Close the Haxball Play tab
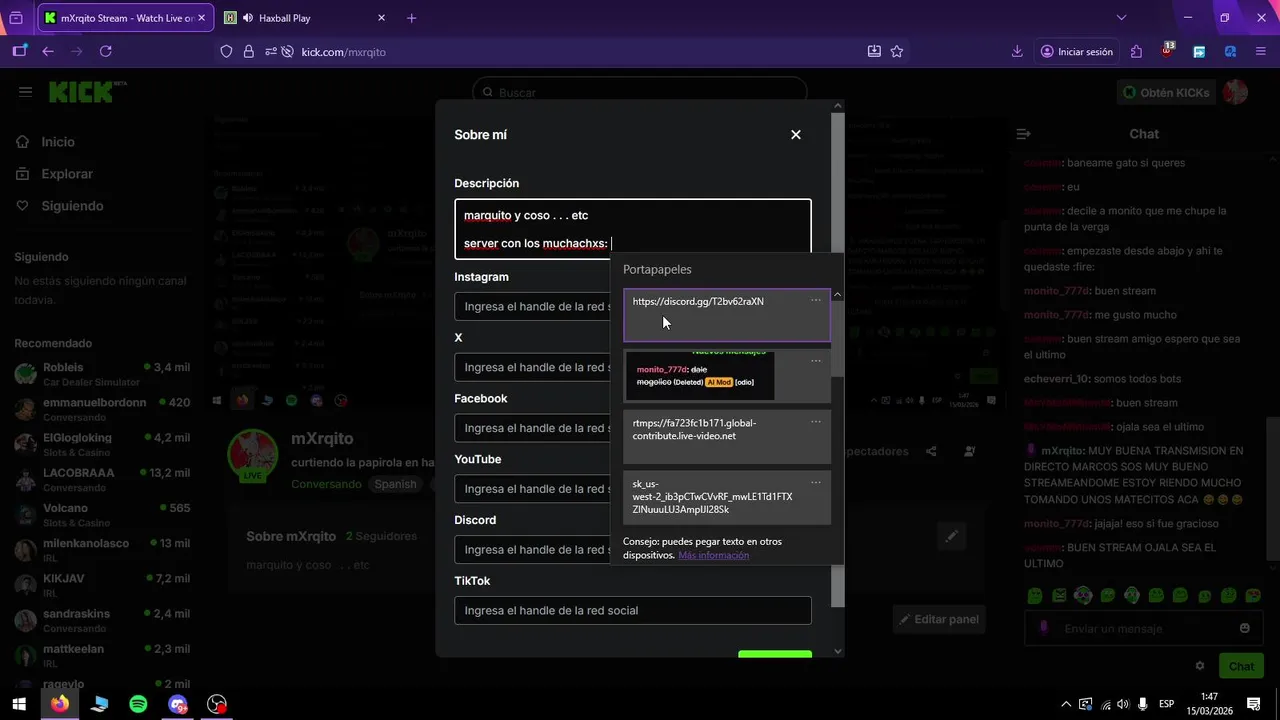Viewport: 1280px width, 720px height. pyautogui.click(x=381, y=18)
